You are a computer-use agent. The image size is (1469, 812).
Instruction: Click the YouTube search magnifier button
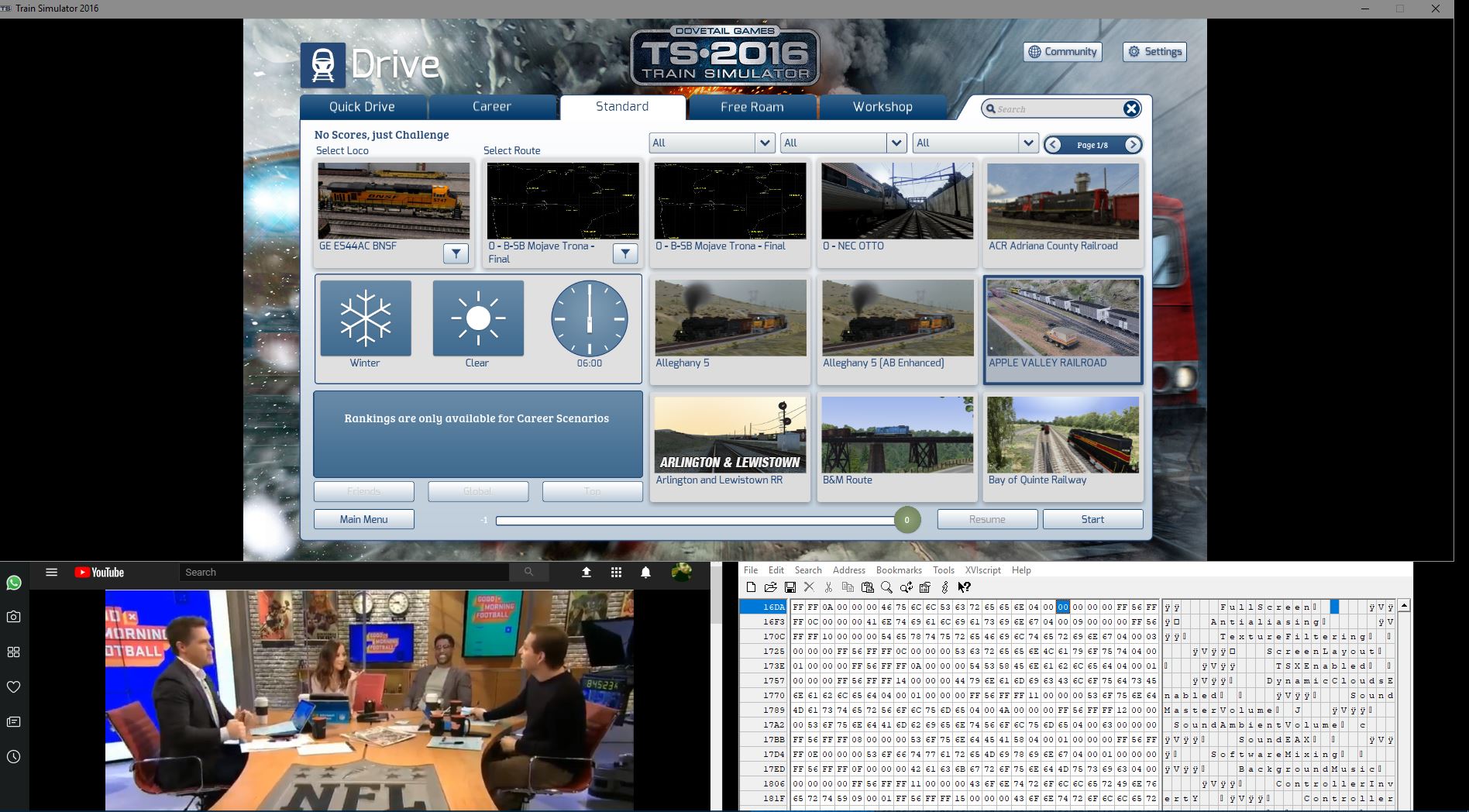(x=529, y=573)
